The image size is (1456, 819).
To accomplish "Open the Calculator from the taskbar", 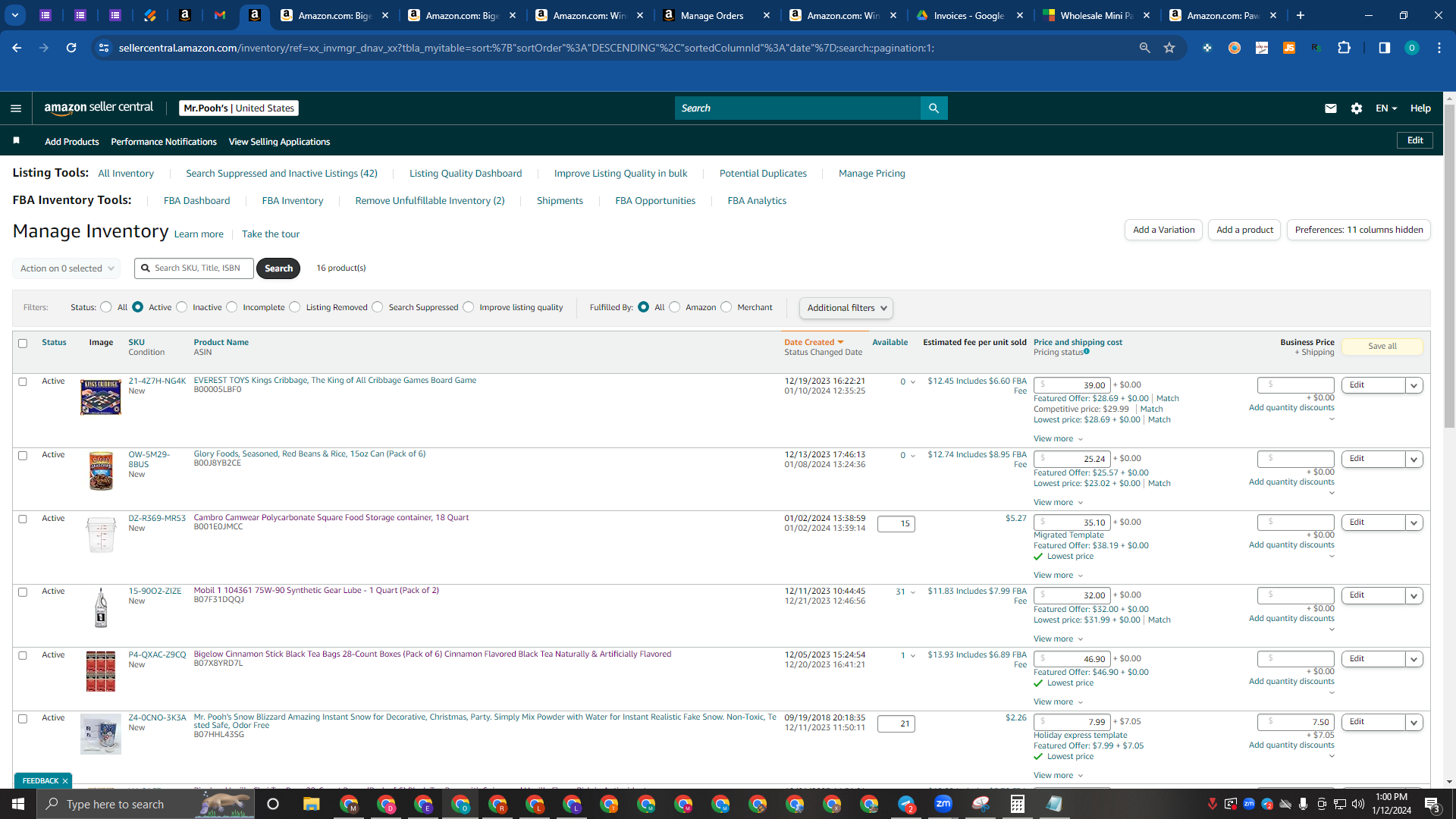I will [x=1017, y=804].
